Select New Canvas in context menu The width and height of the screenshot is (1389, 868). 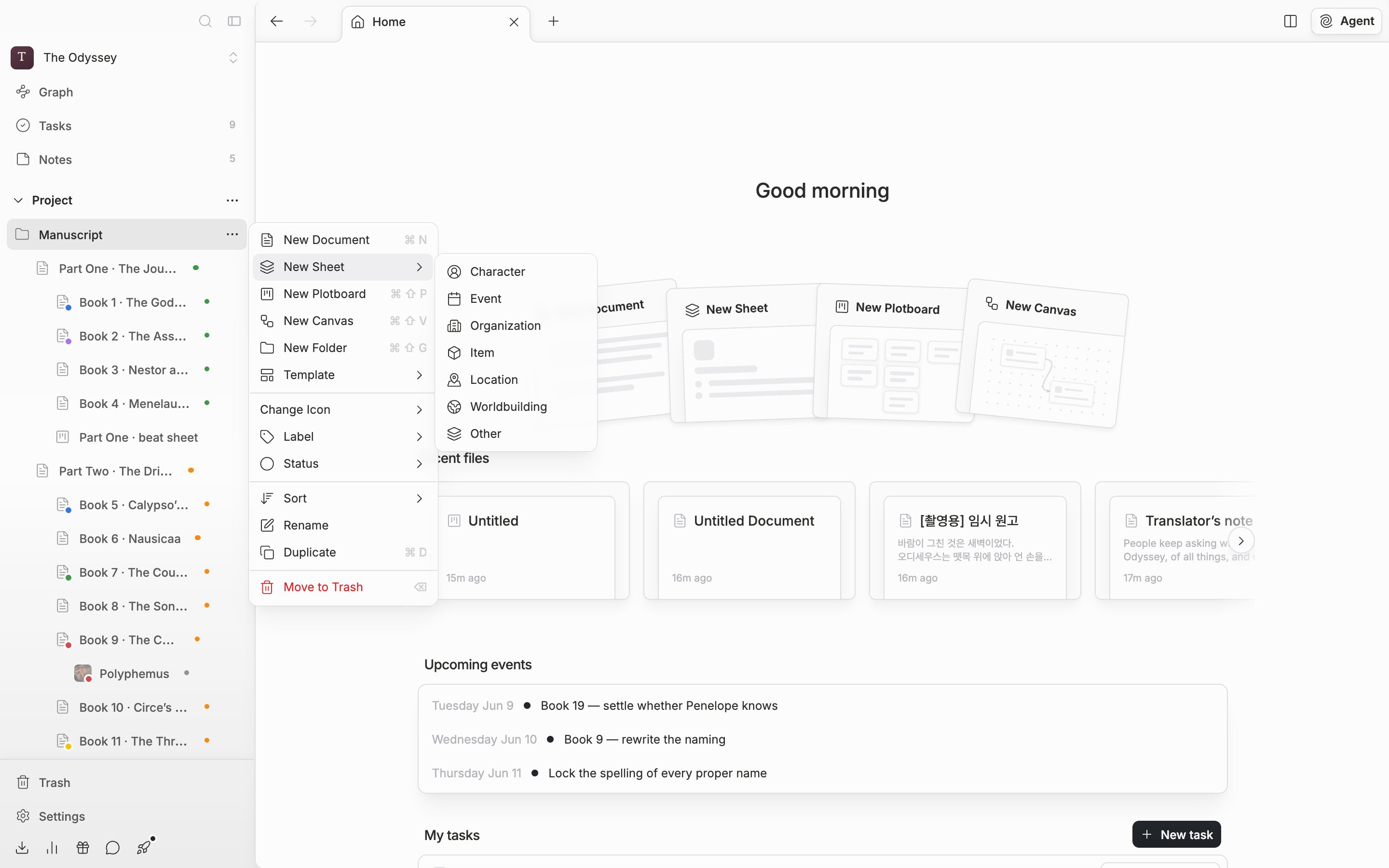click(x=342, y=320)
